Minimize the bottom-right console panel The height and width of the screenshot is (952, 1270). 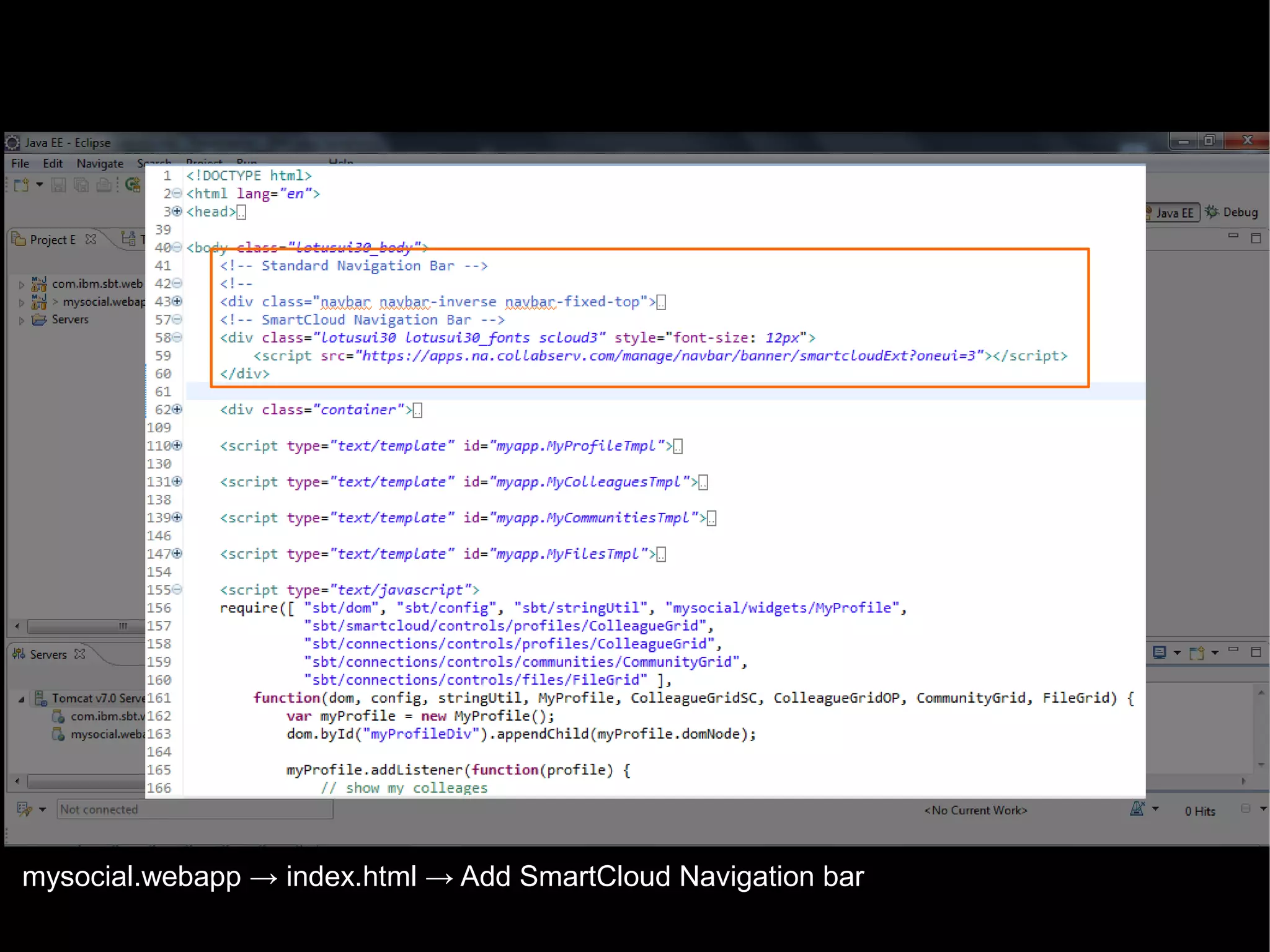(1233, 650)
